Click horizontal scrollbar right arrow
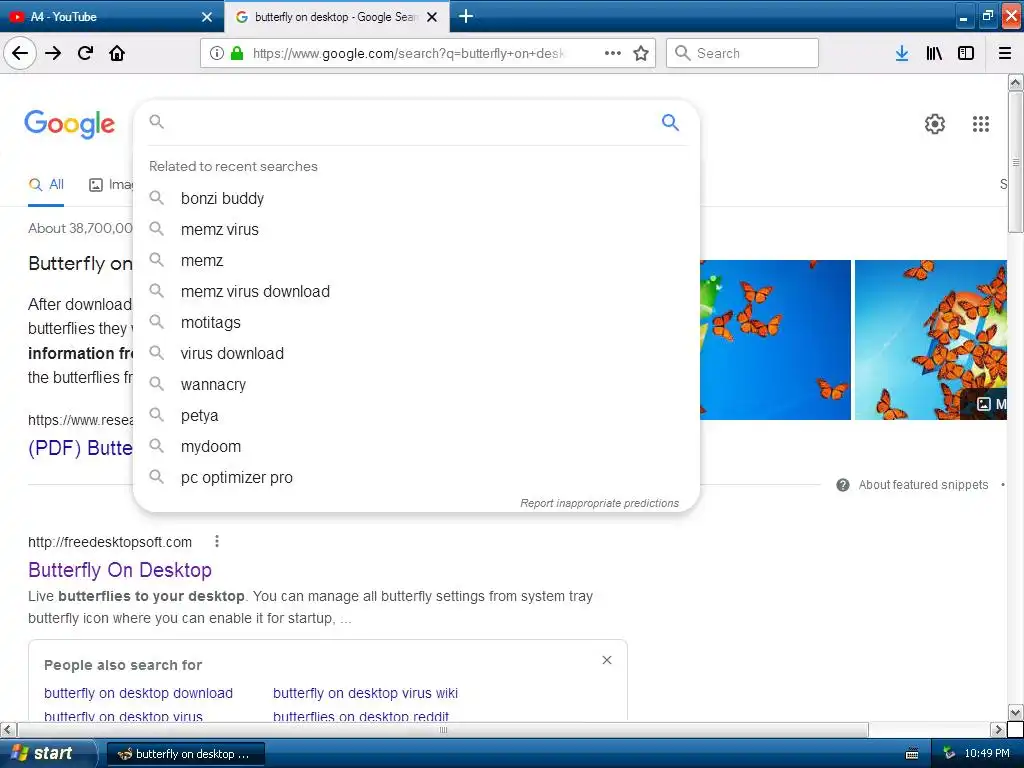The height and width of the screenshot is (768, 1024). 998,729
